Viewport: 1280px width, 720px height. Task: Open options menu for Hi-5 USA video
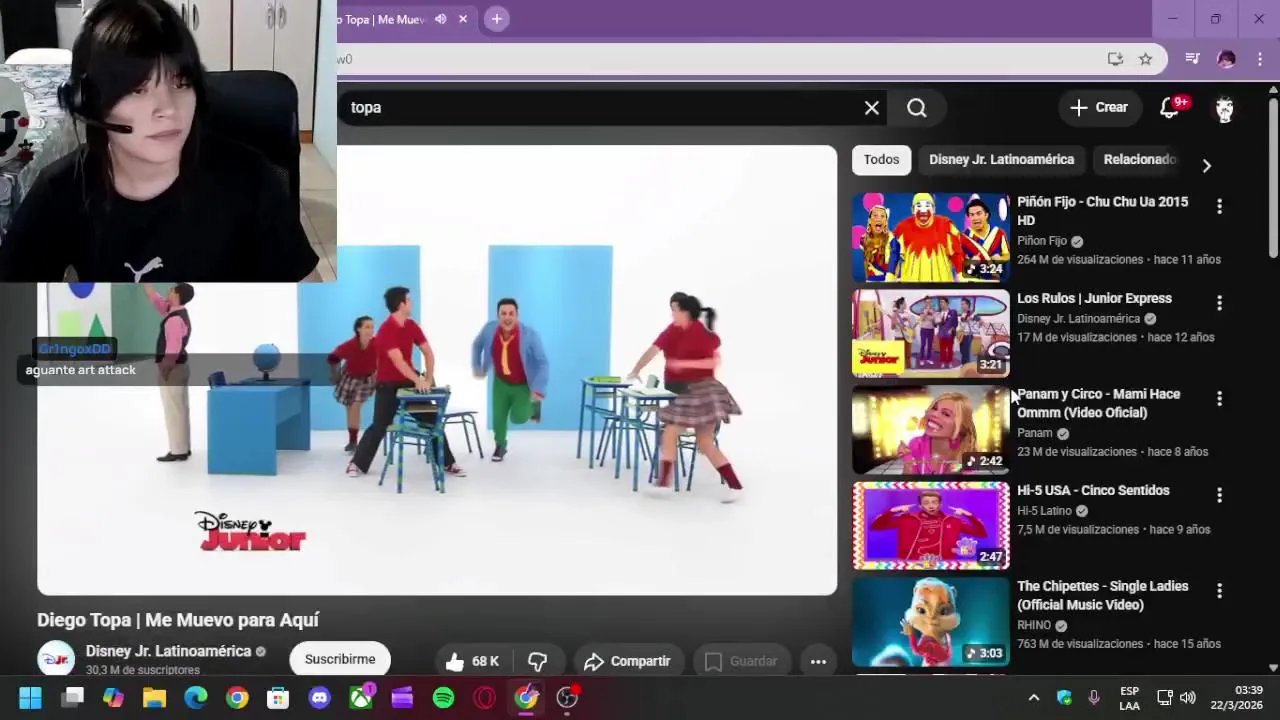click(1219, 494)
